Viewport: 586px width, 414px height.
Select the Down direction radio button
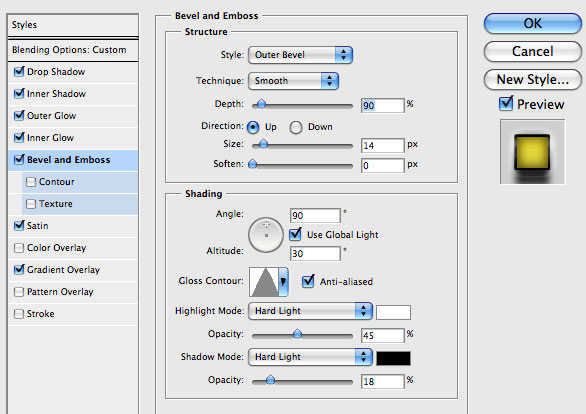(x=296, y=127)
